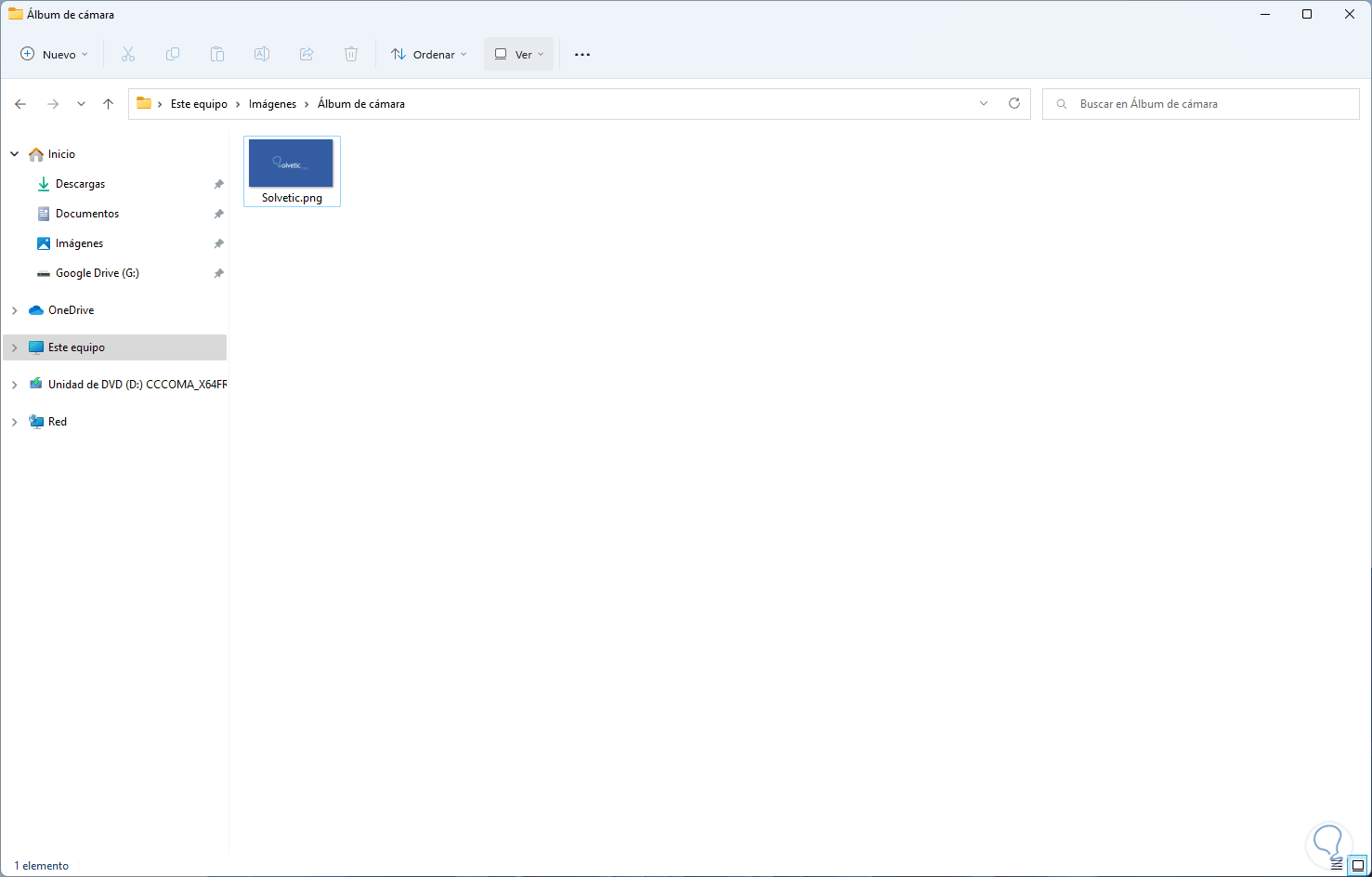
Task: Click the Rename icon in toolbar
Action: (262, 55)
